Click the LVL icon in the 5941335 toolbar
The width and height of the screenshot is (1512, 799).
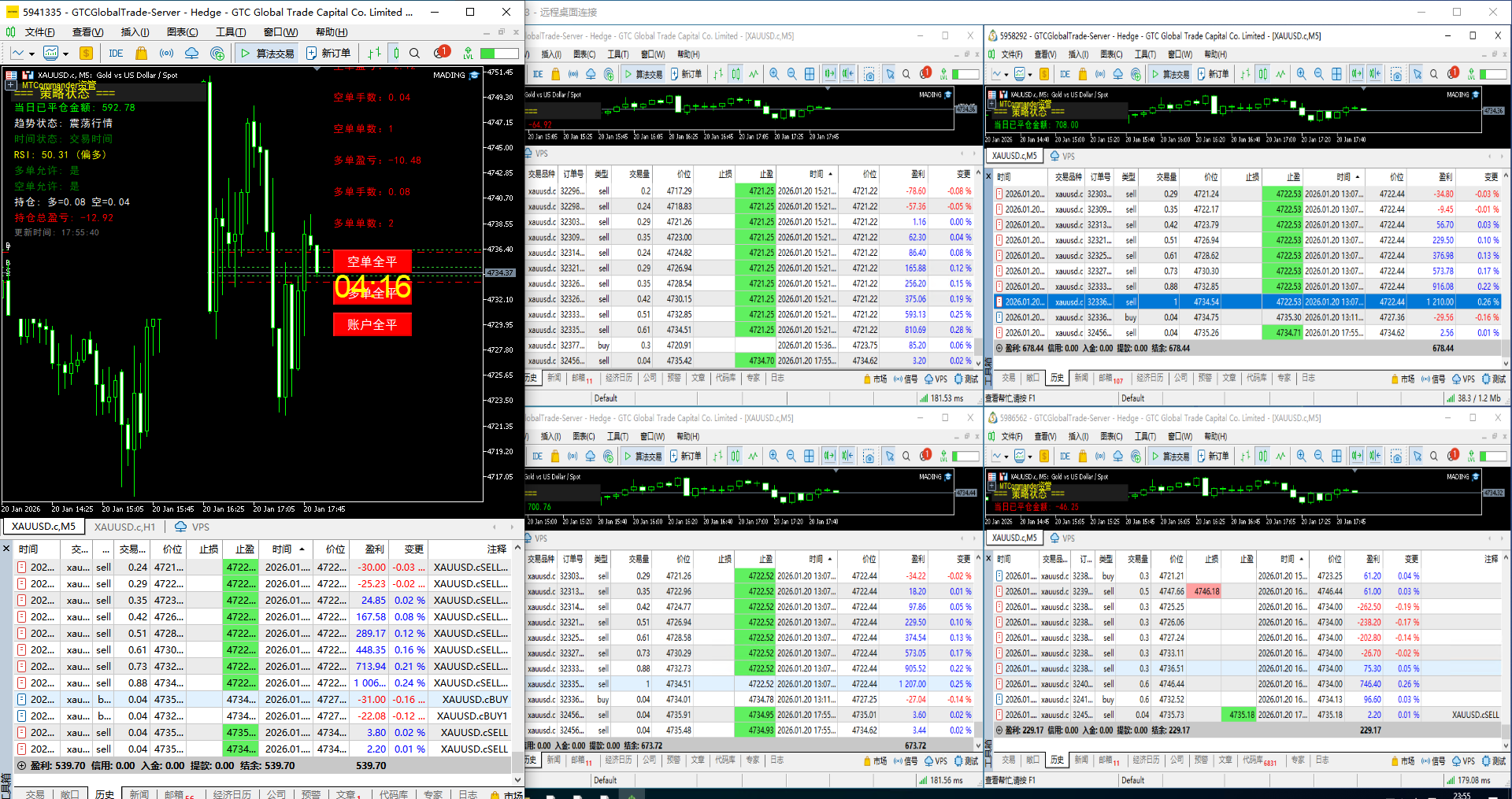(469, 54)
